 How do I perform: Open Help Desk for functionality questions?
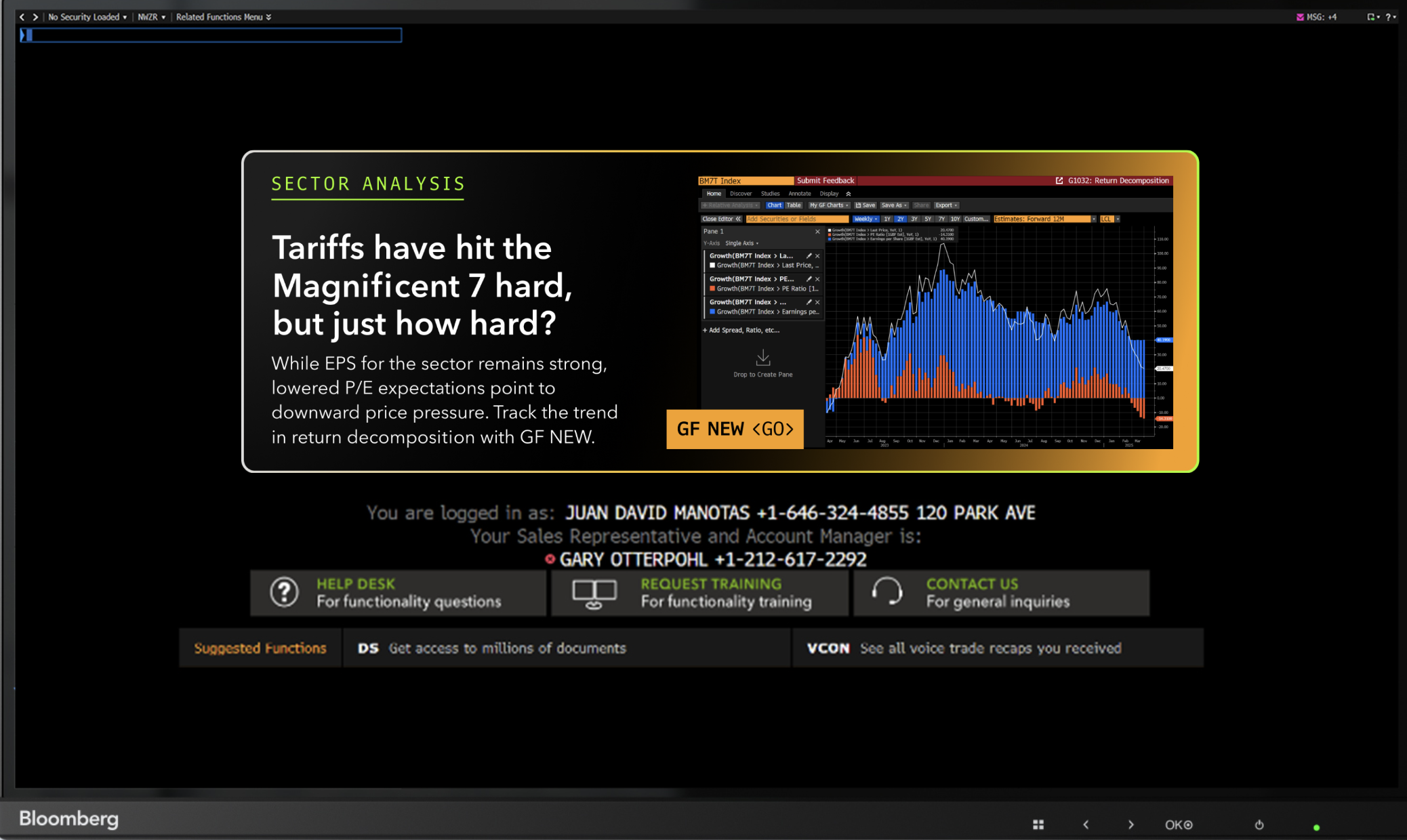point(398,593)
